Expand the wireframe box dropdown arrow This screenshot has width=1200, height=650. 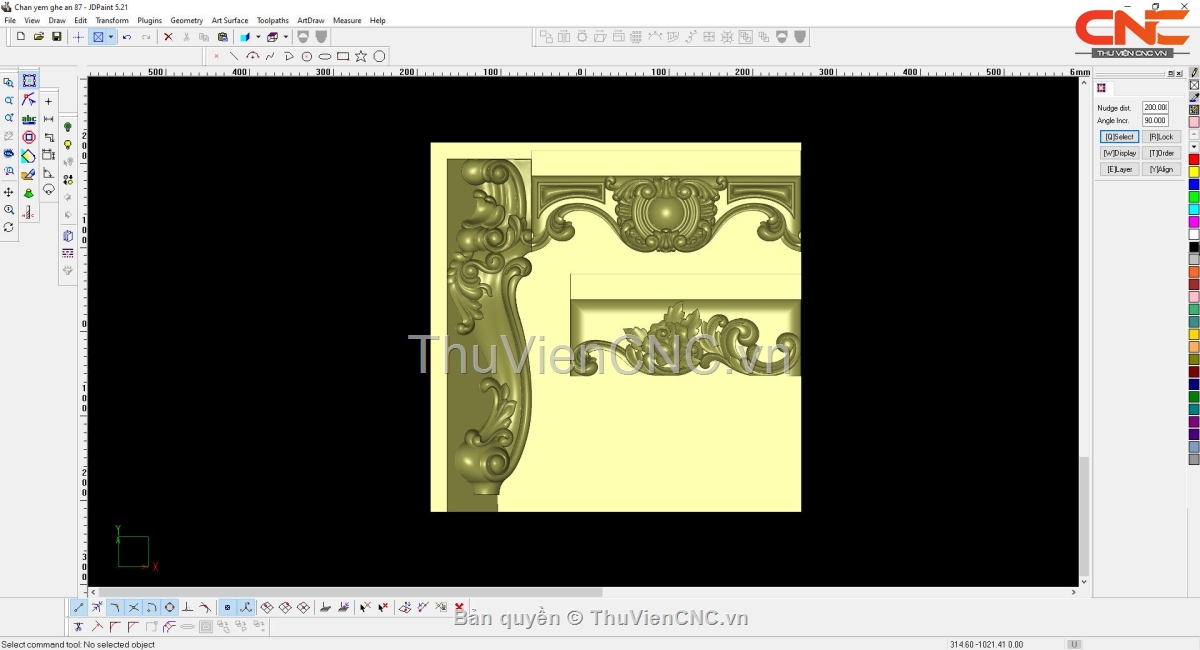click(x=285, y=37)
